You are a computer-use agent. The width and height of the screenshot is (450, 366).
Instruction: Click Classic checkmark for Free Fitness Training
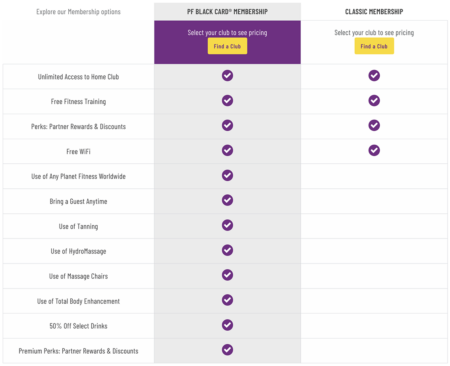click(374, 100)
